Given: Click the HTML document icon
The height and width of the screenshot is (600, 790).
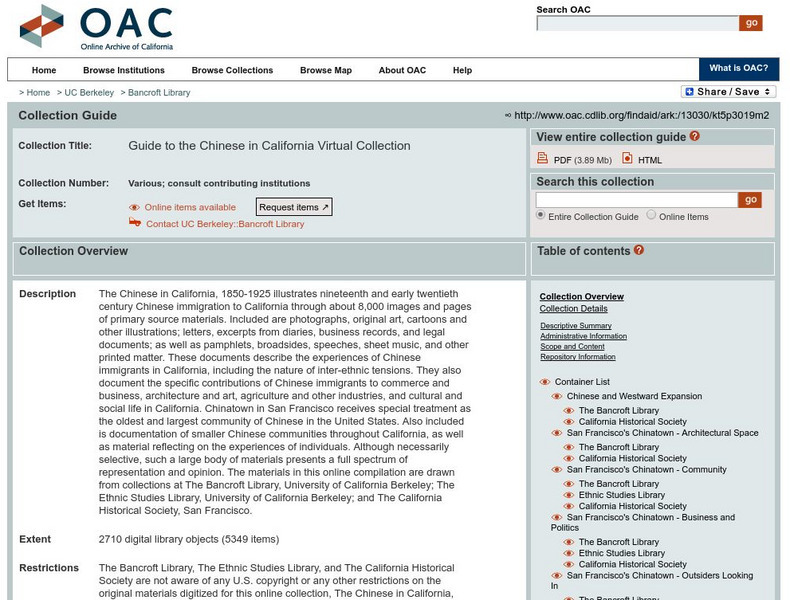Looking at the screenshot, I should coord(627,158).
